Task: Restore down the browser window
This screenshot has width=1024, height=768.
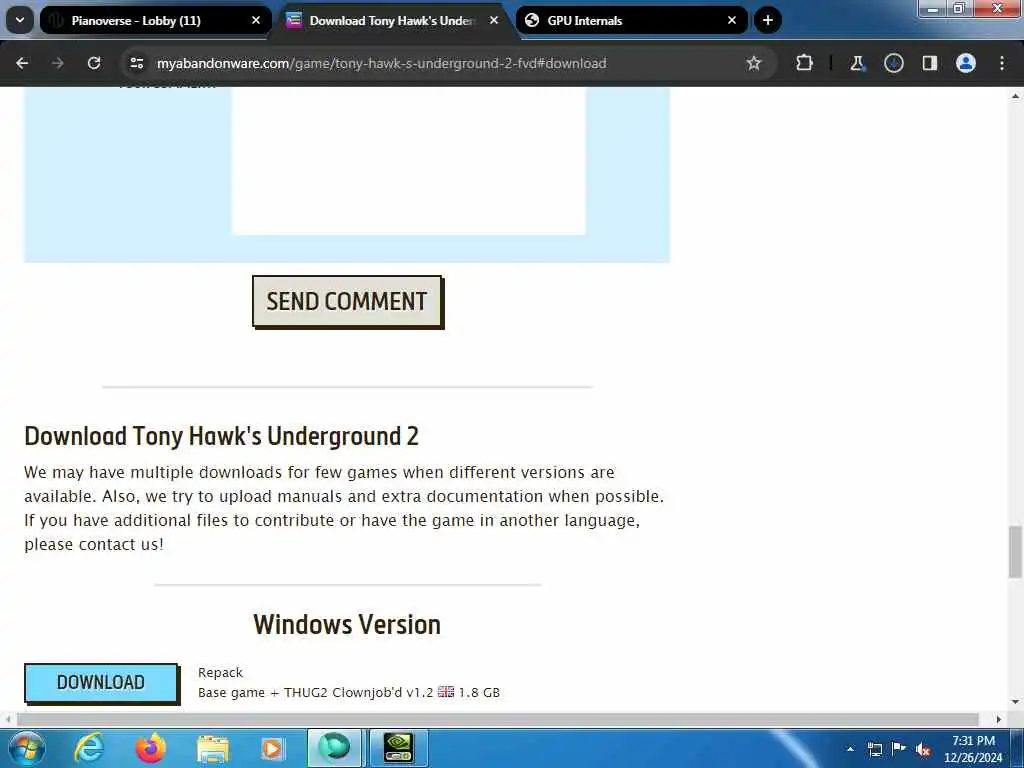Action: pyautogui.click(x=959, y=8)
